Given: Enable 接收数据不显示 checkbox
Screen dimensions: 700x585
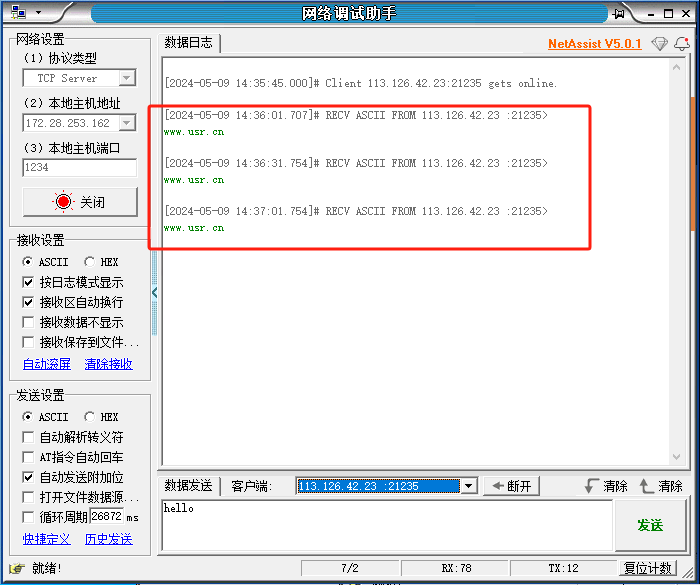Looking at the screenshot, I should (28, 322).
